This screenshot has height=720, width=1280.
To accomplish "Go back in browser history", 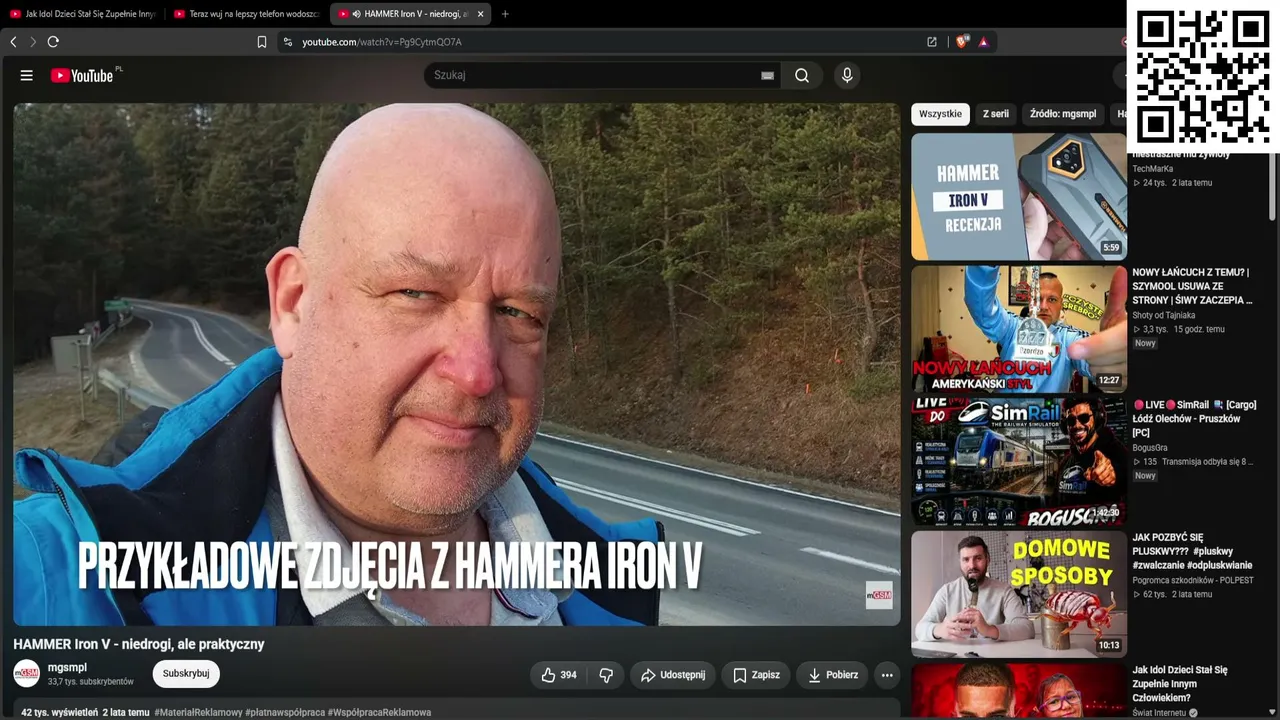I will 13,42.
